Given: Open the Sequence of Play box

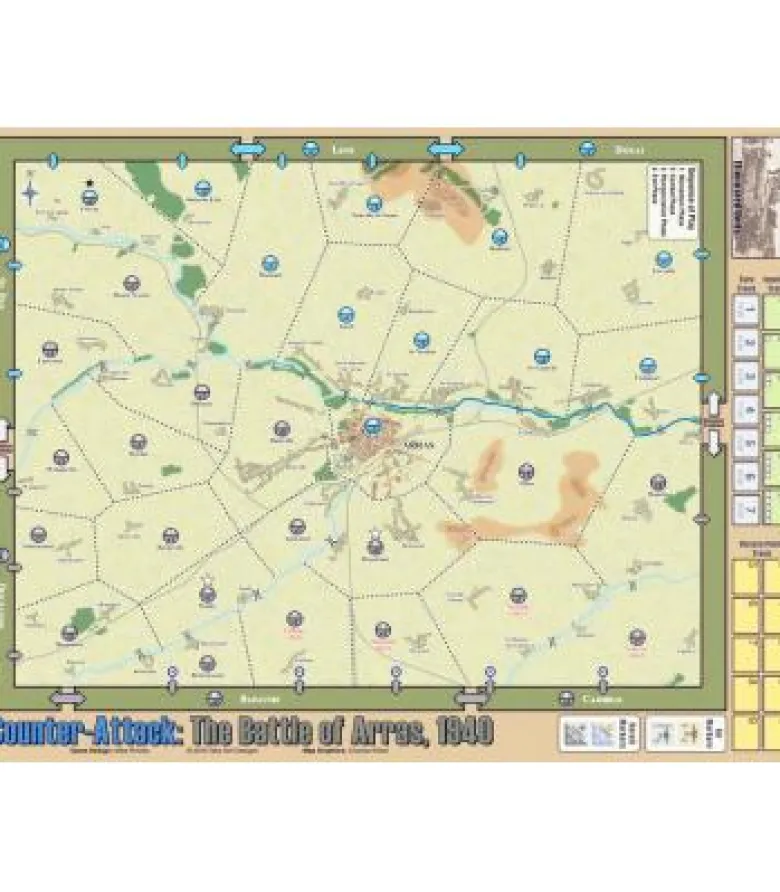Looking at the screenshot, I should point(672,202).
